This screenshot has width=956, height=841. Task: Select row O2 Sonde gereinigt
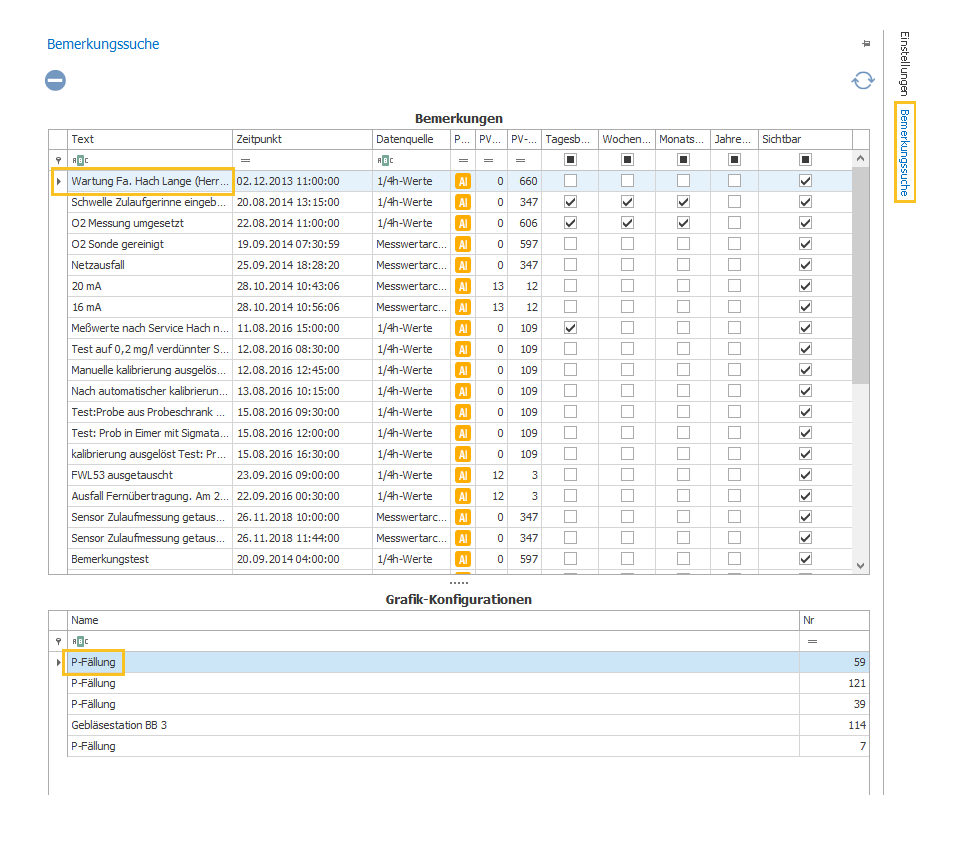(450, 244)
